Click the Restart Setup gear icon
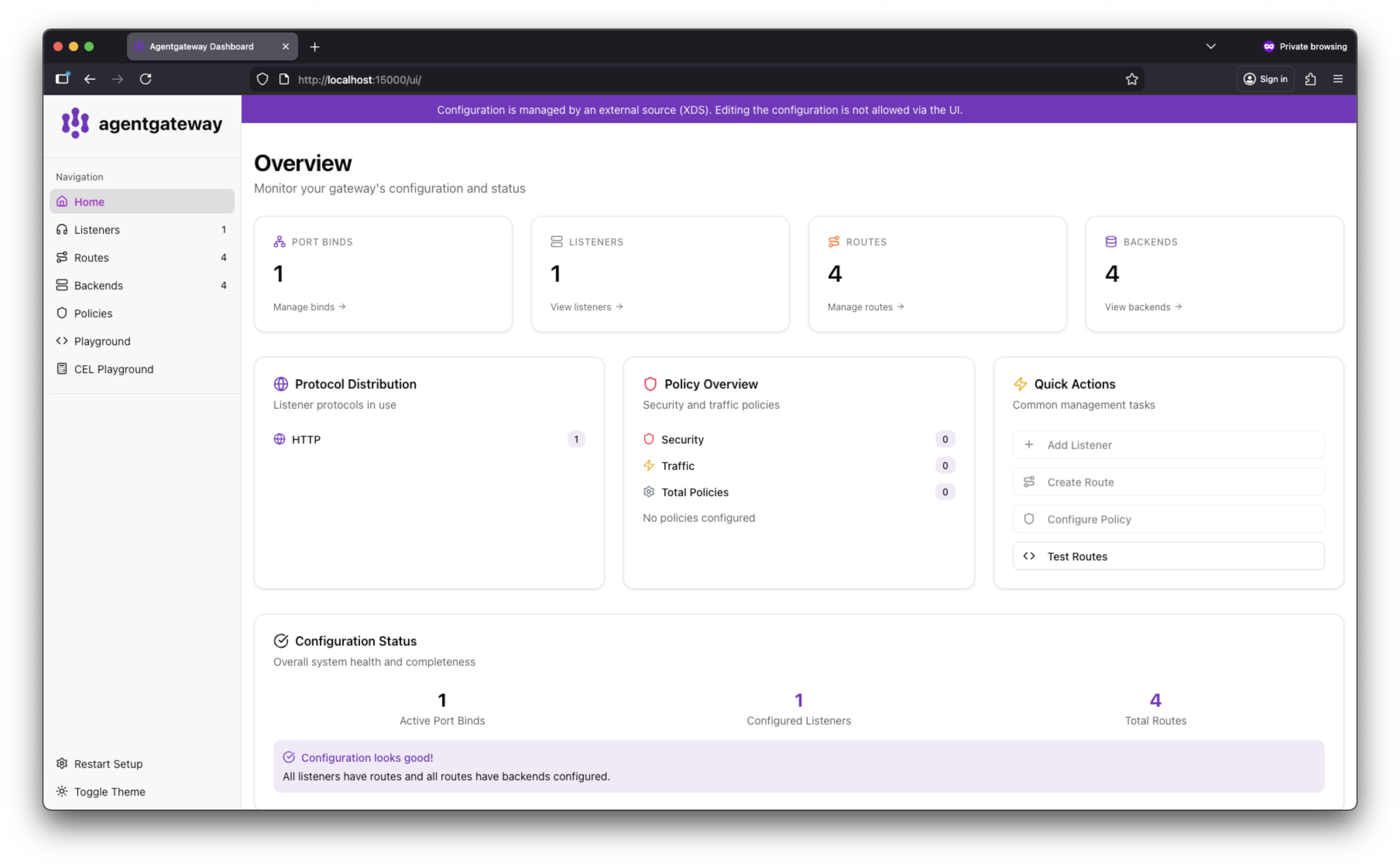Viewport: 1400px width, 867px height. pos(62,763)
